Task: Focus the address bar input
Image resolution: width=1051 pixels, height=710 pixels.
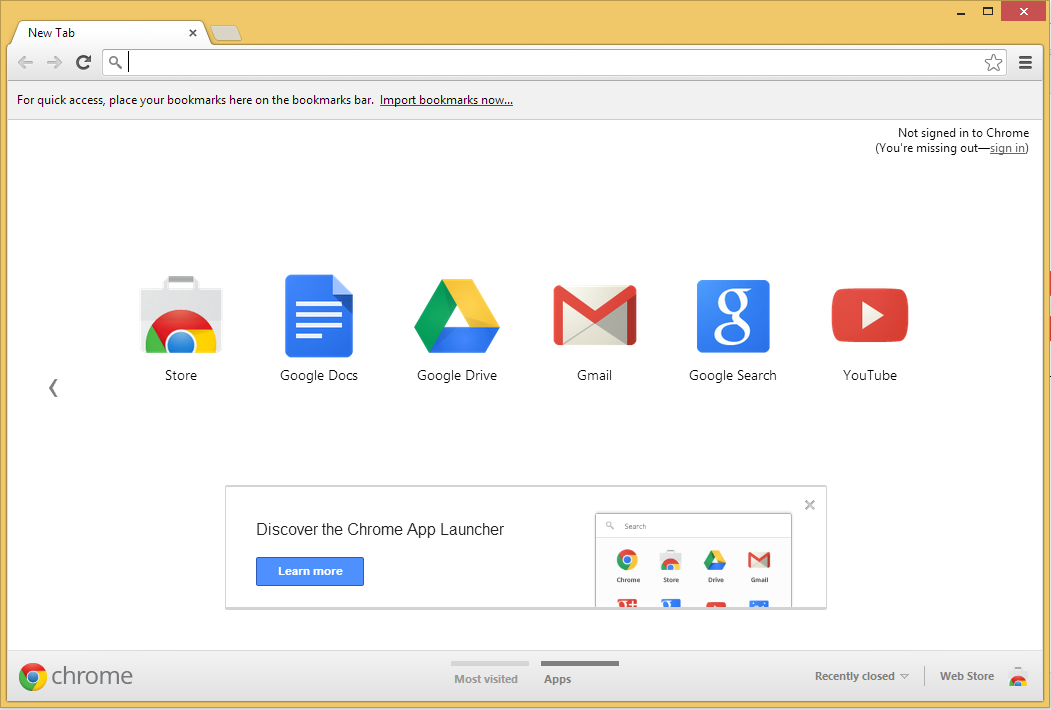Action: click(554, 62)
